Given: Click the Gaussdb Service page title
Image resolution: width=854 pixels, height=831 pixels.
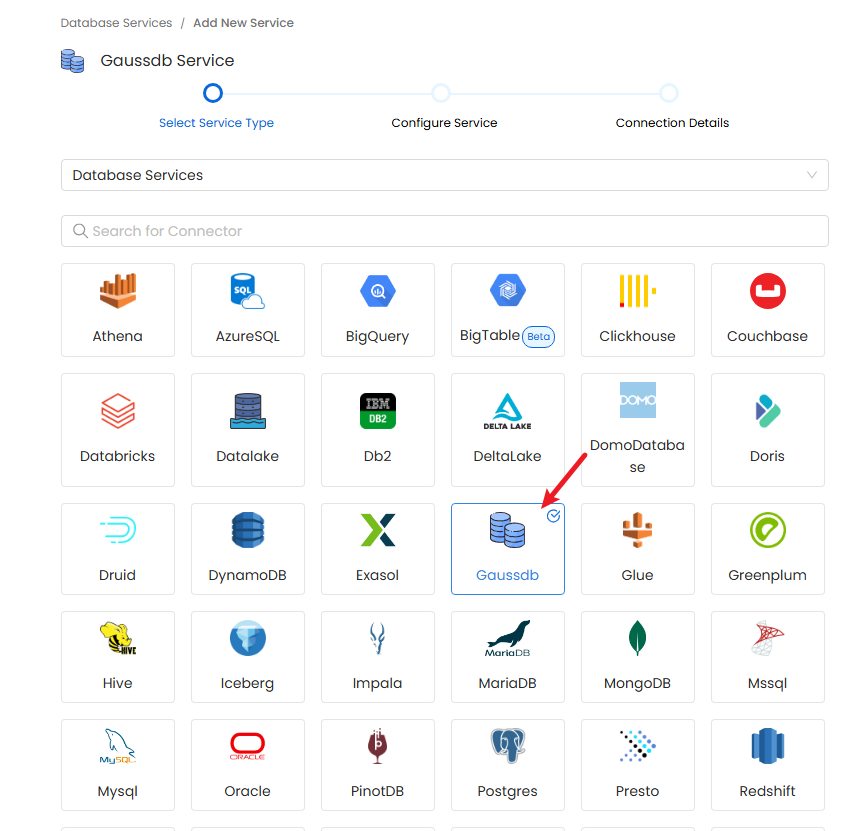Looking at the screenshot, I should [x=167, y=60].
